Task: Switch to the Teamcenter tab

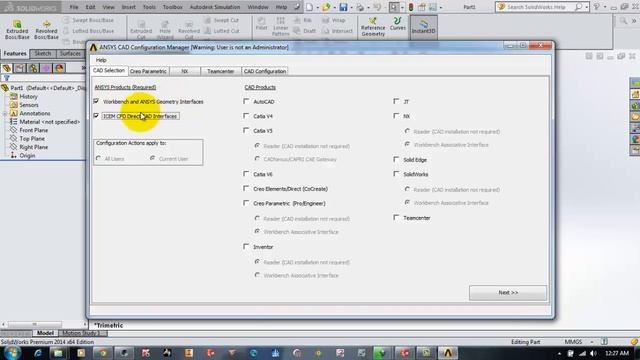Action: point(220,71)
